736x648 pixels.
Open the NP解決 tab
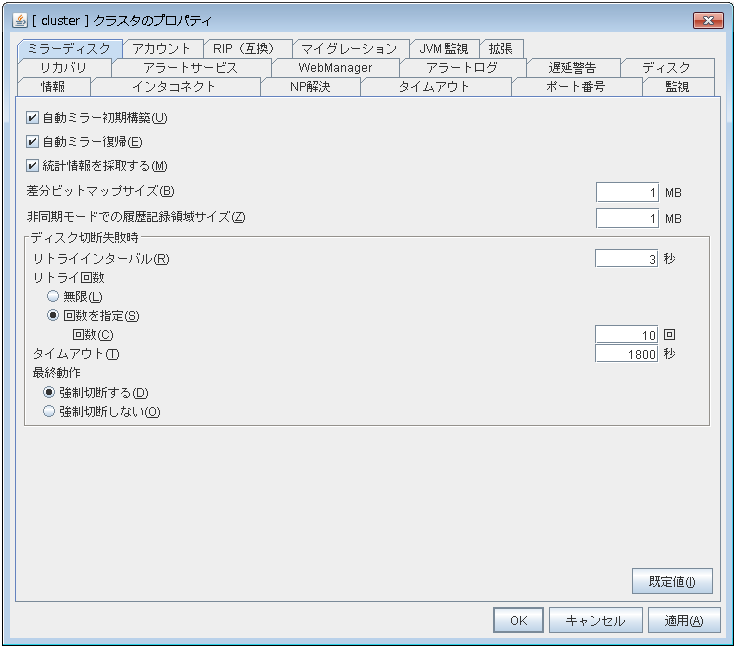[310, 87]
